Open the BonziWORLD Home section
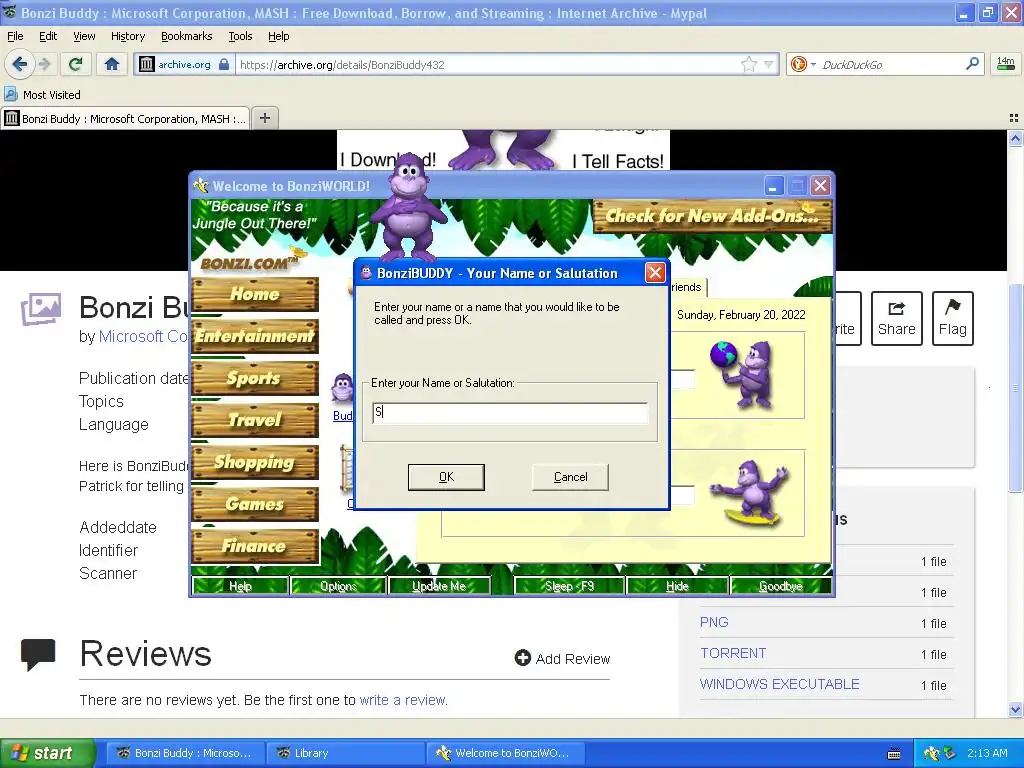 point(255,294)
